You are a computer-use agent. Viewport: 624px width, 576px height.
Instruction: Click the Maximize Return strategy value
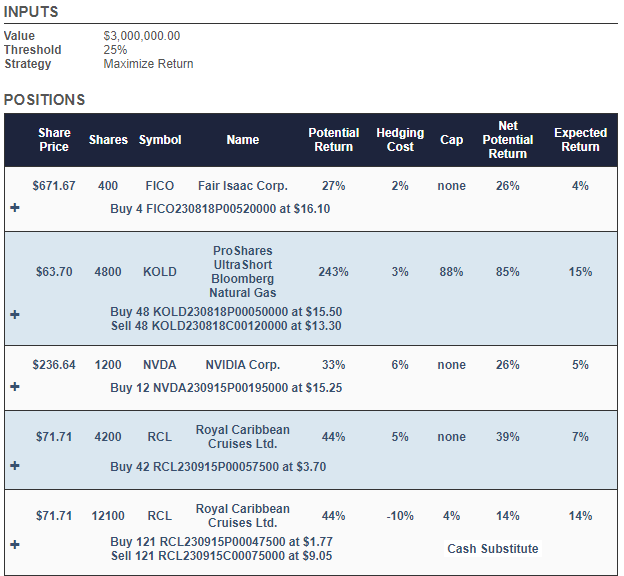[x=148, y=64]
